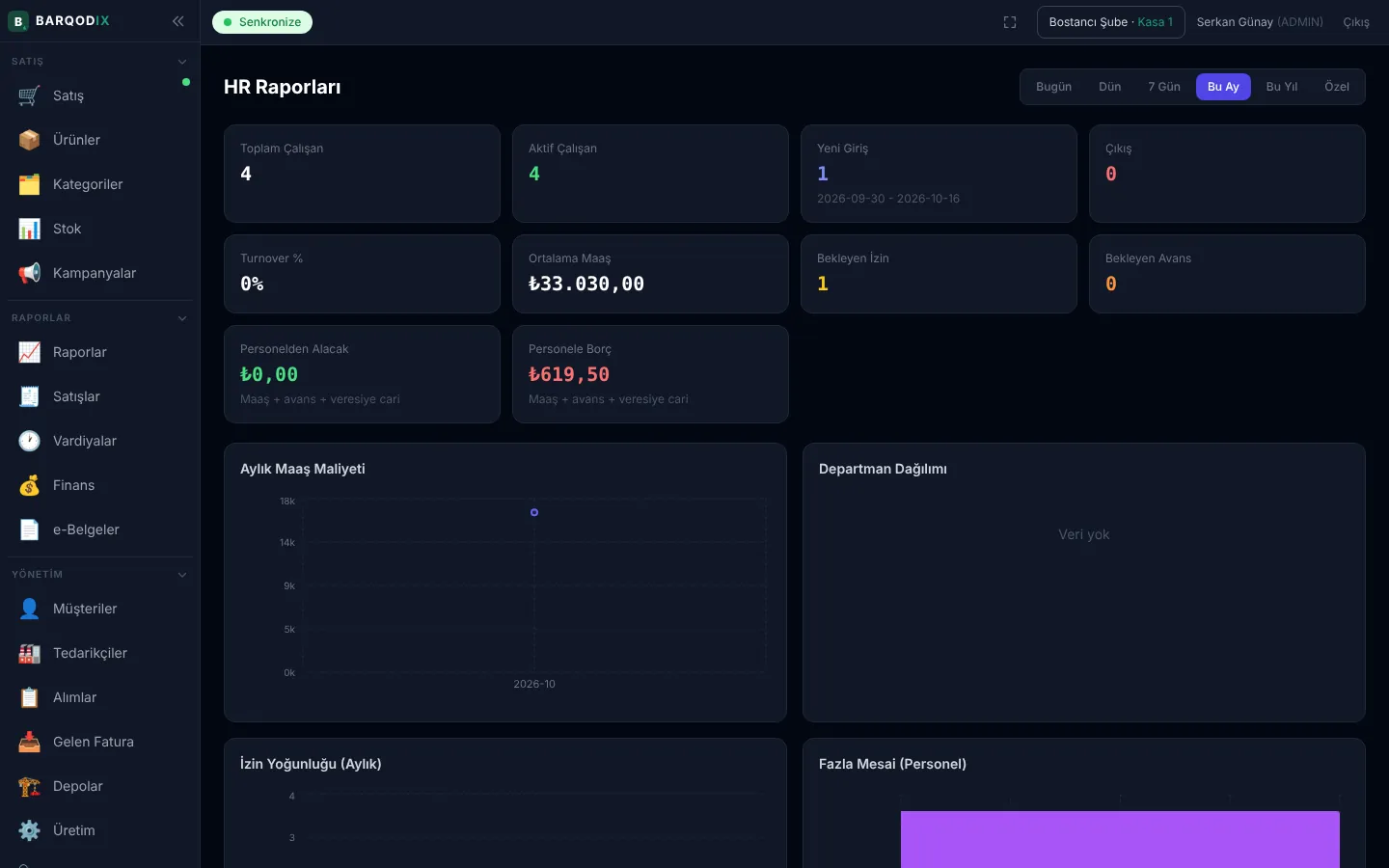Screen dimensions: 1389x868
Task: Switch the date range to Bugün
Action: 1053,87
